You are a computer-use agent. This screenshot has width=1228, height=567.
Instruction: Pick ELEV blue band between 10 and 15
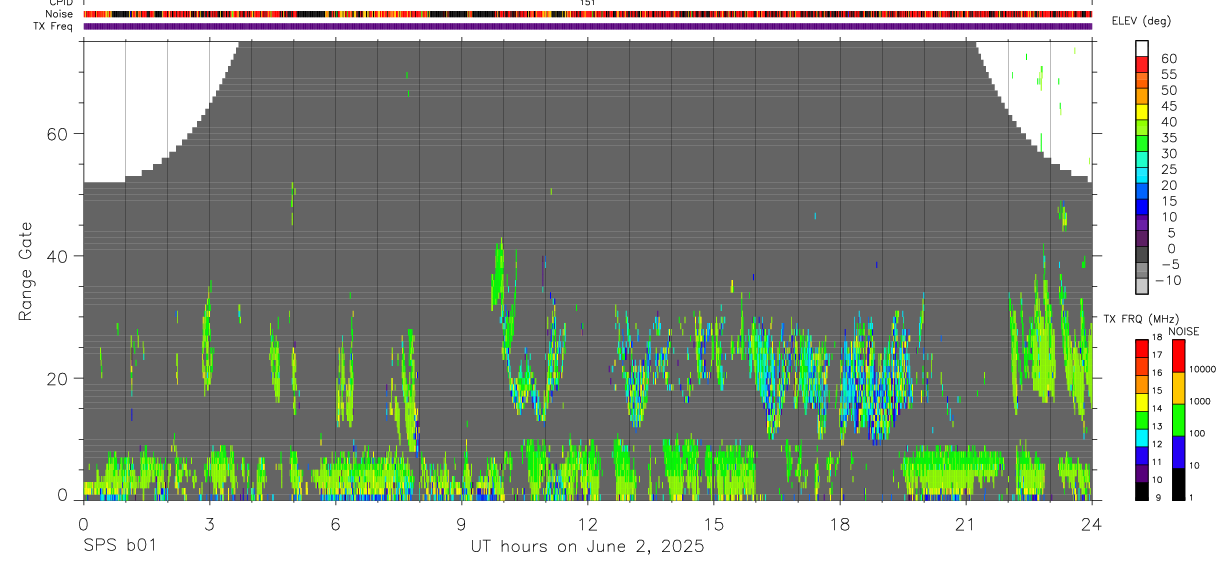1142,208
